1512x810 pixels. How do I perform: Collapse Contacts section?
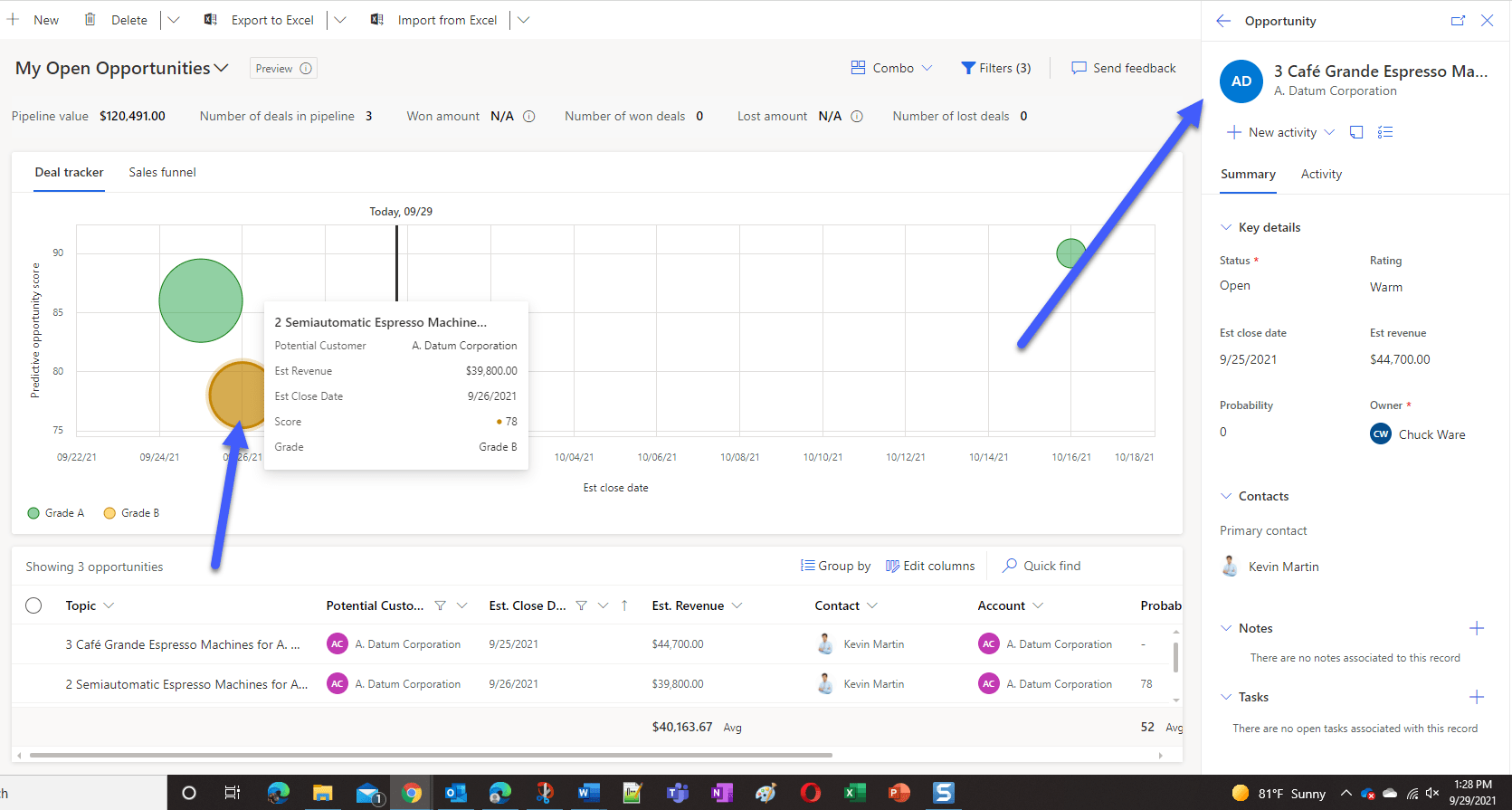coord(1226,496)
